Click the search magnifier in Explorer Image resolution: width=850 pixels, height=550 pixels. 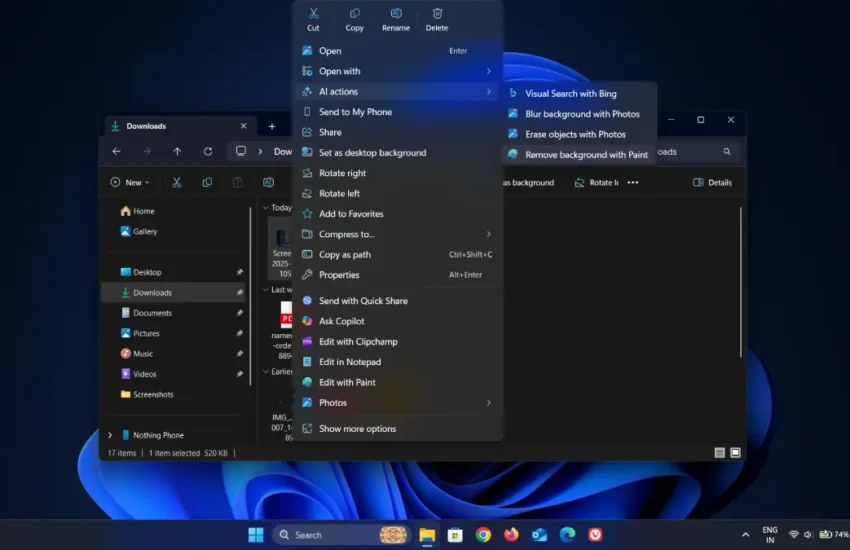[727, 152]
